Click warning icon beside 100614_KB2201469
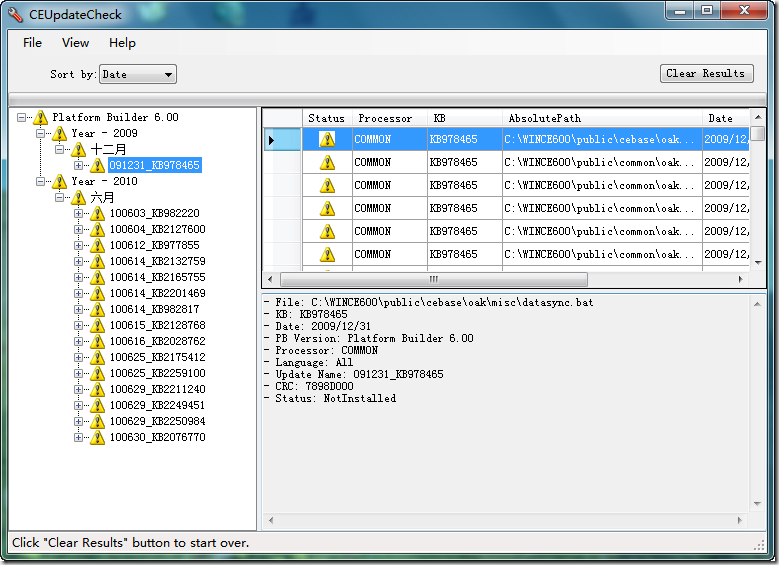Image resolution: width=779 pixels, height=565 pixels. pyautogui.click(x=97, y=294)
